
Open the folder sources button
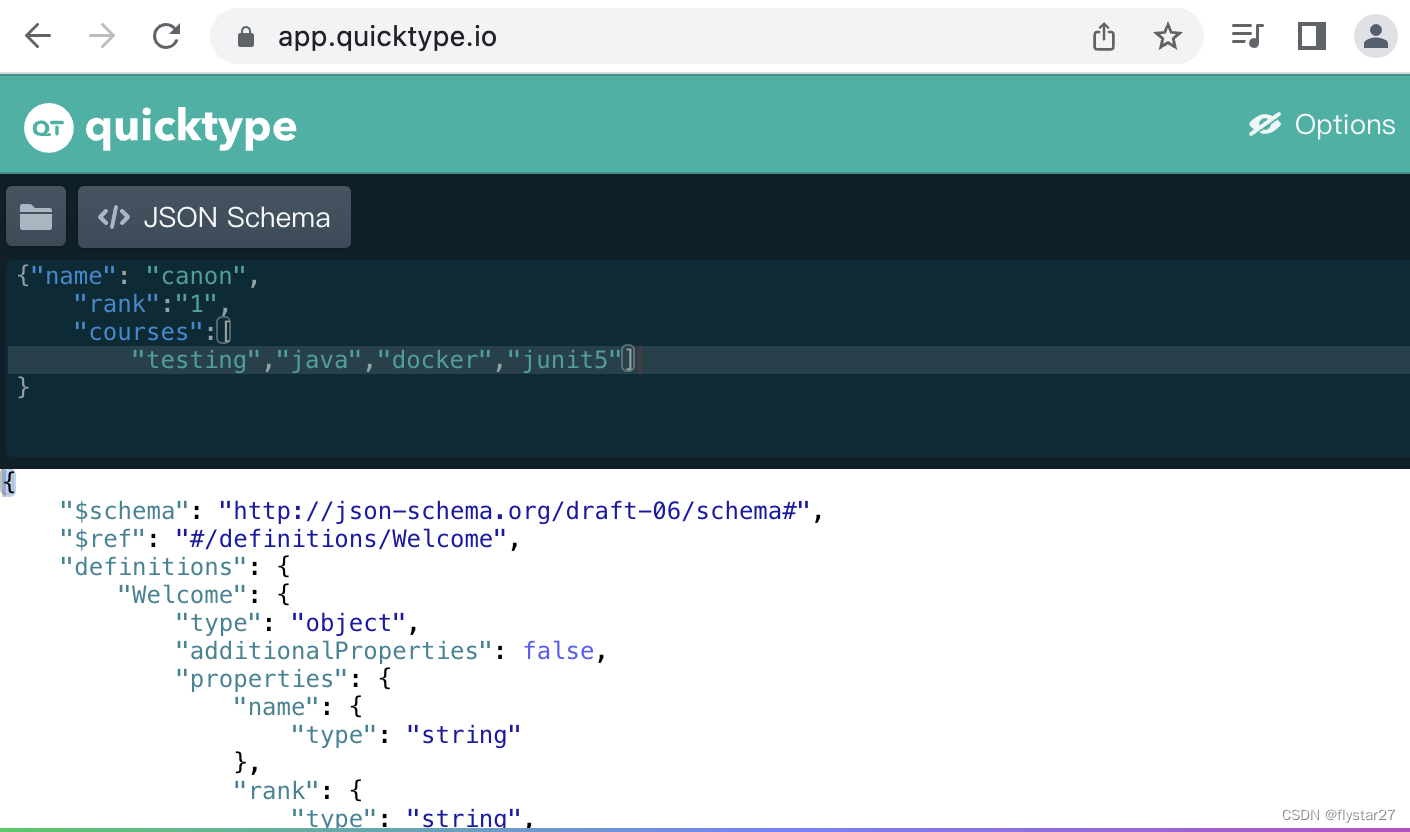(x=36, y=216)
